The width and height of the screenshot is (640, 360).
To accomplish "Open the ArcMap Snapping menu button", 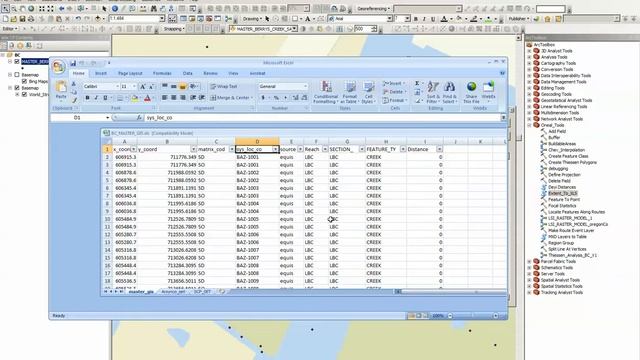I will tap(174, 29).
